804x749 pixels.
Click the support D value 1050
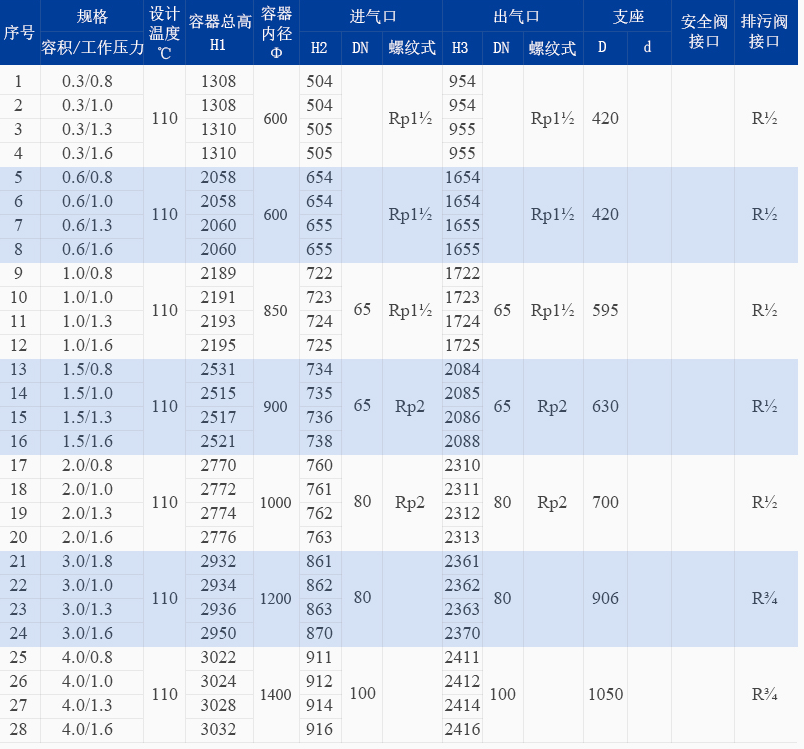click(x=606, y=694)
